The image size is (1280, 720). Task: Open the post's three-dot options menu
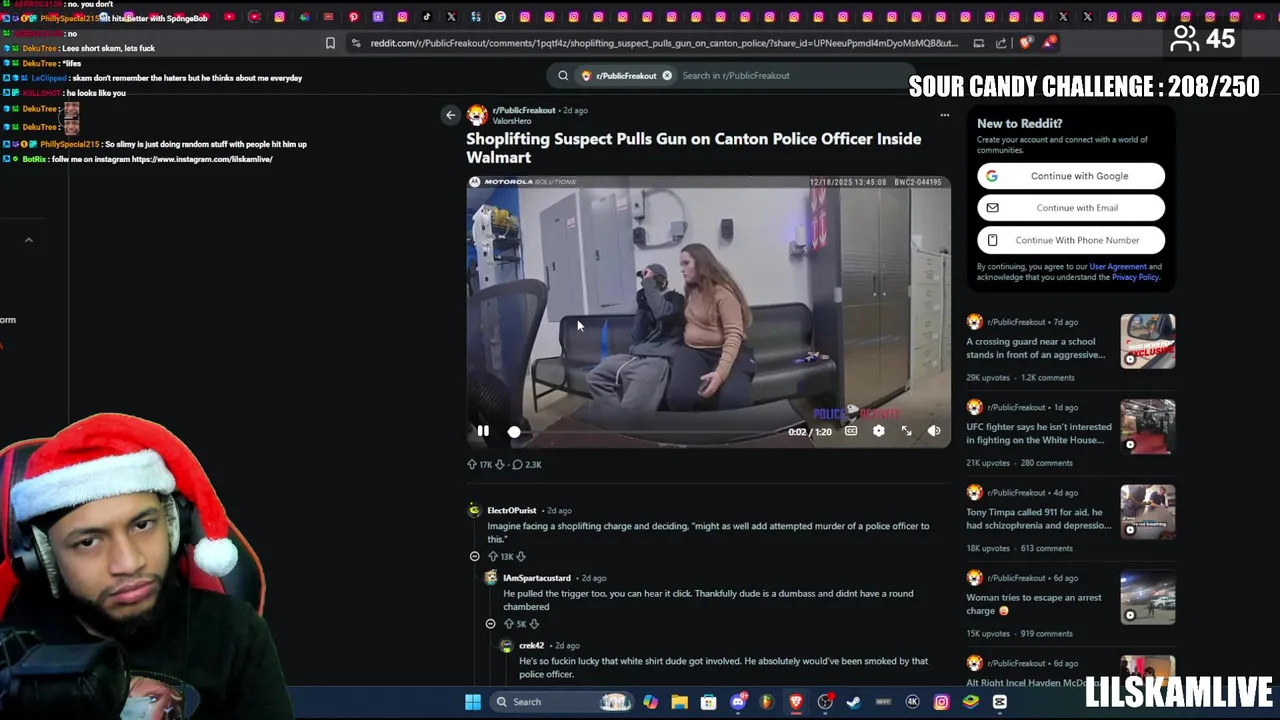tap(944, 115)
